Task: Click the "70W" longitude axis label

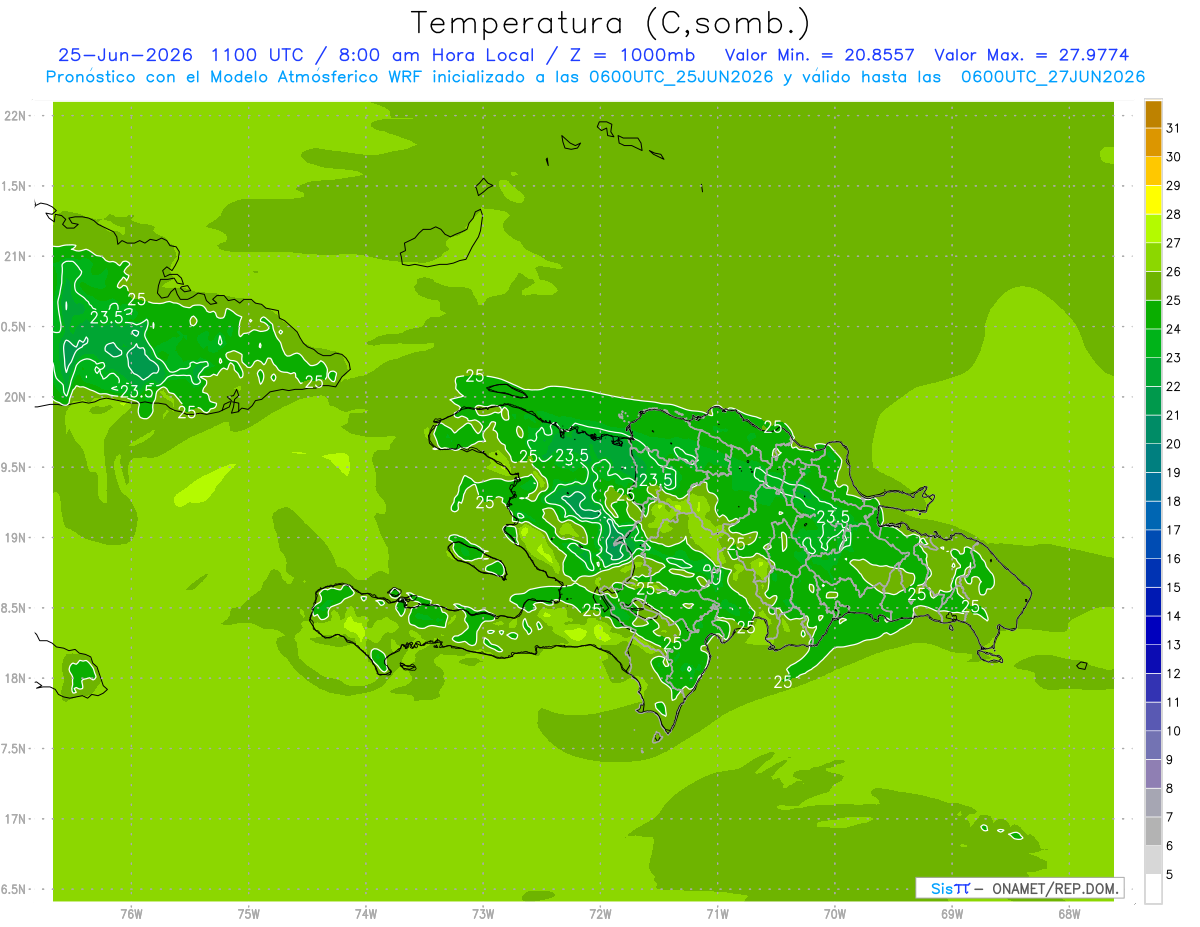Action: coord(835,913)
